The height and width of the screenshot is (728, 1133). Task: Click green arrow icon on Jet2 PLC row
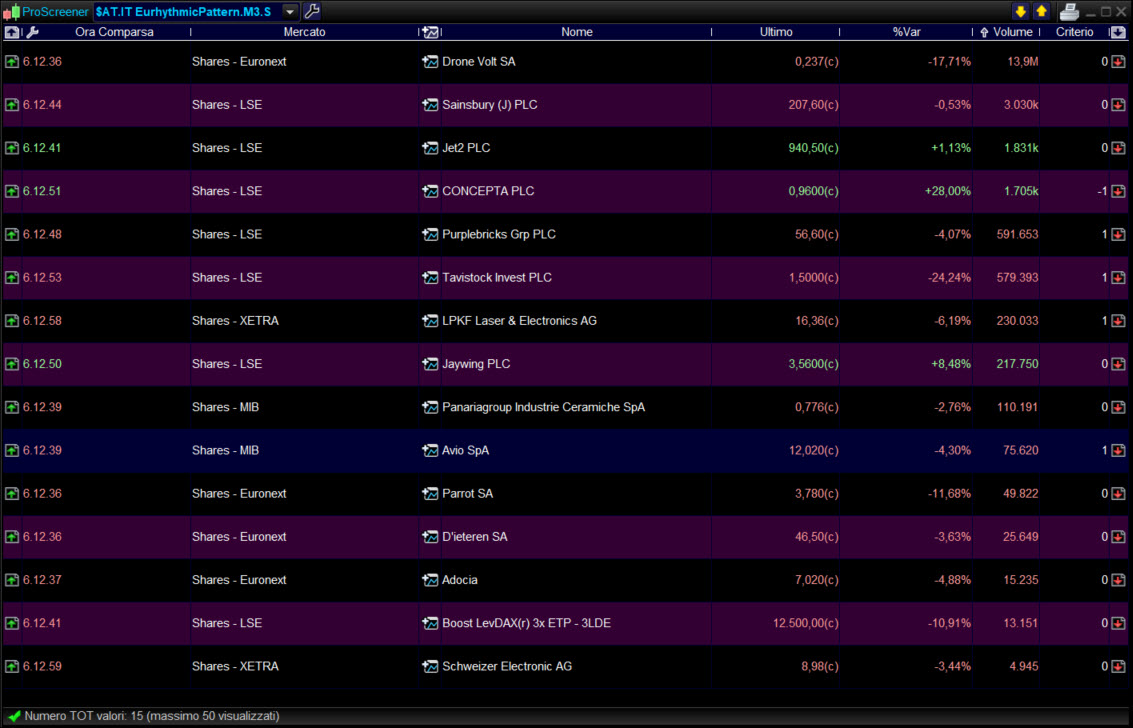12,148
